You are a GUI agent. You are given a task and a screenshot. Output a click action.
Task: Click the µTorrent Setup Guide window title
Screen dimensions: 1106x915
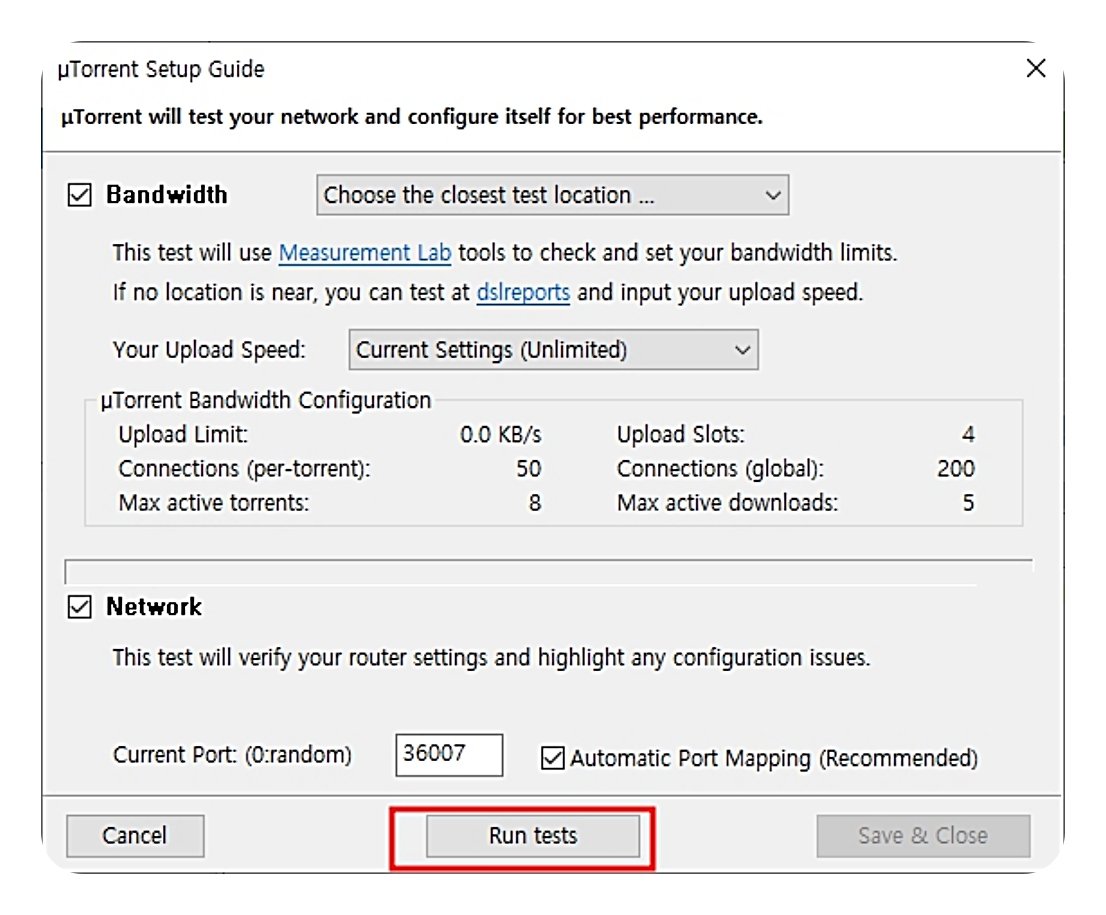tap(161, 69)
